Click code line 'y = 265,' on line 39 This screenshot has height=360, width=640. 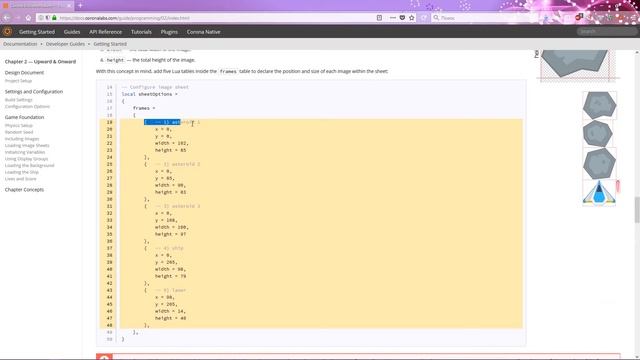click(x=166, y=262)
